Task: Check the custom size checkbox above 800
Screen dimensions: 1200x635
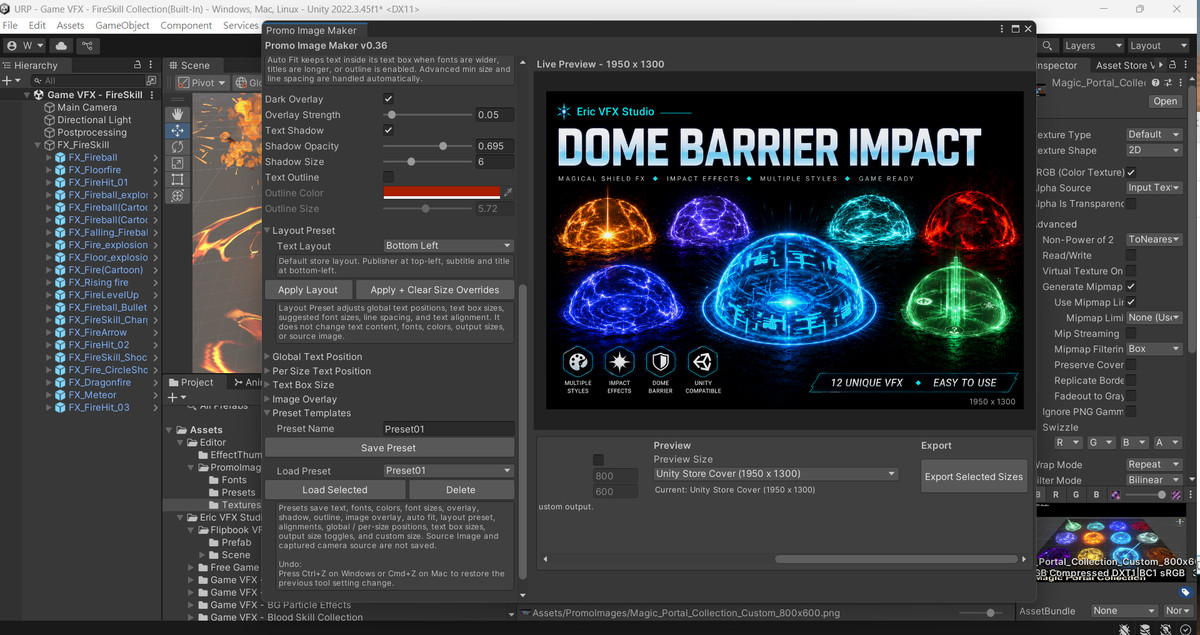Action: [598, 460]
